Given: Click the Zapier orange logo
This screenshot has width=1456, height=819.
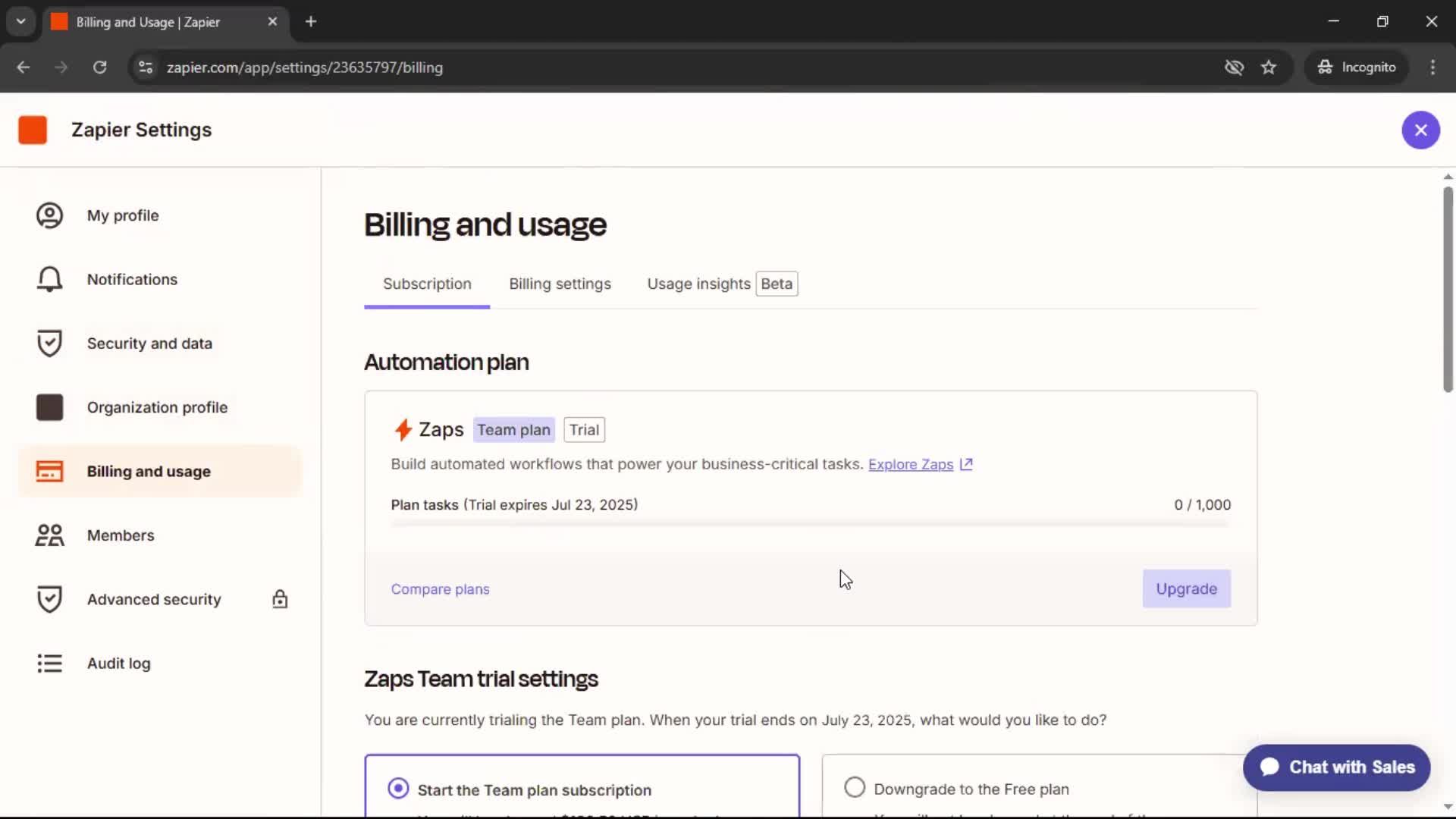Looking at the screenshot, I should tap(33, 130).
